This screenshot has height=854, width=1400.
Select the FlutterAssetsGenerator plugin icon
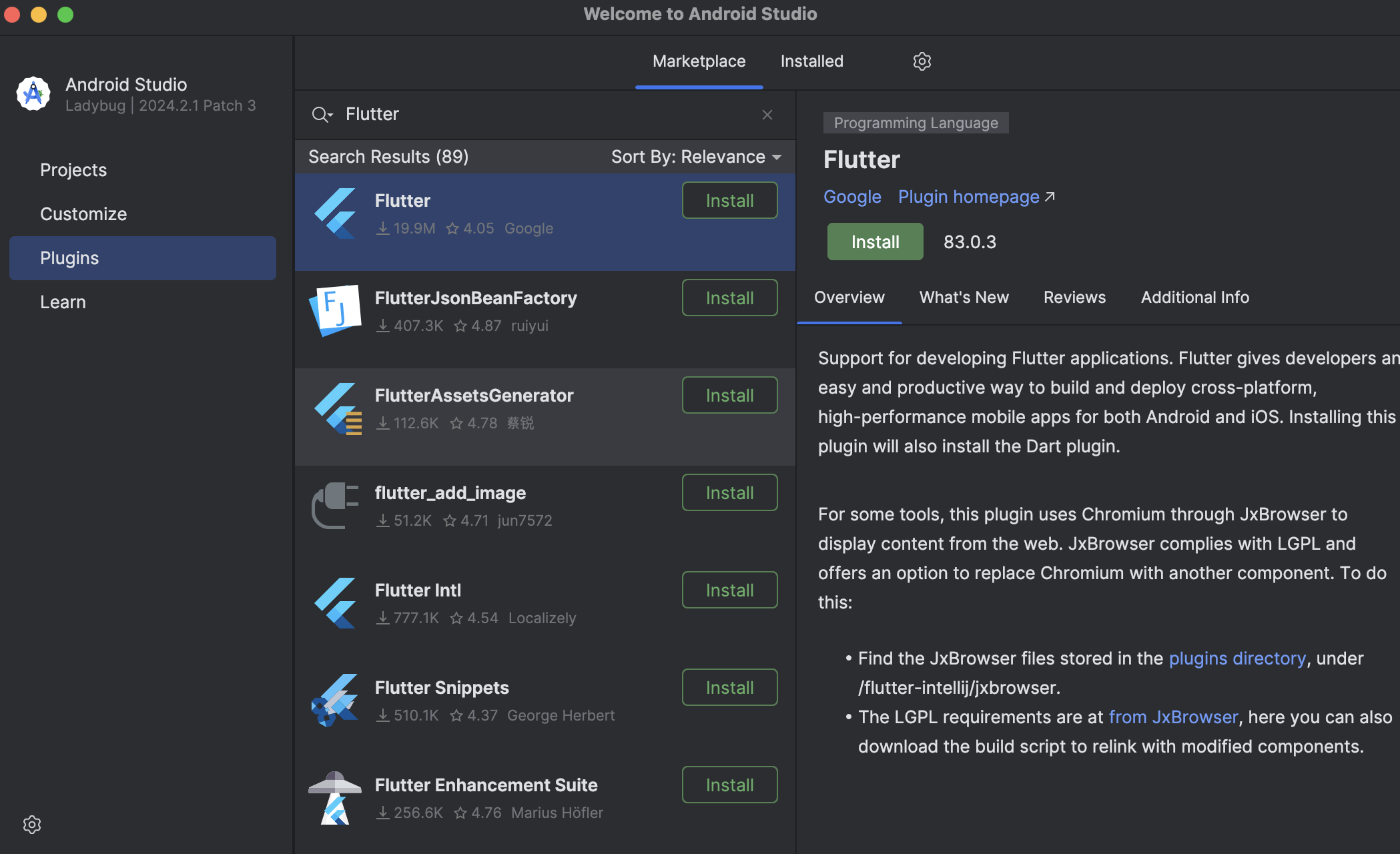tap(337, 408)
